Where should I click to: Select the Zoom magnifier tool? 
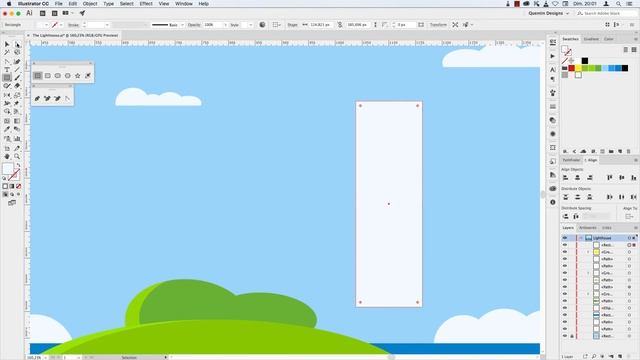[x=17, y=157]
